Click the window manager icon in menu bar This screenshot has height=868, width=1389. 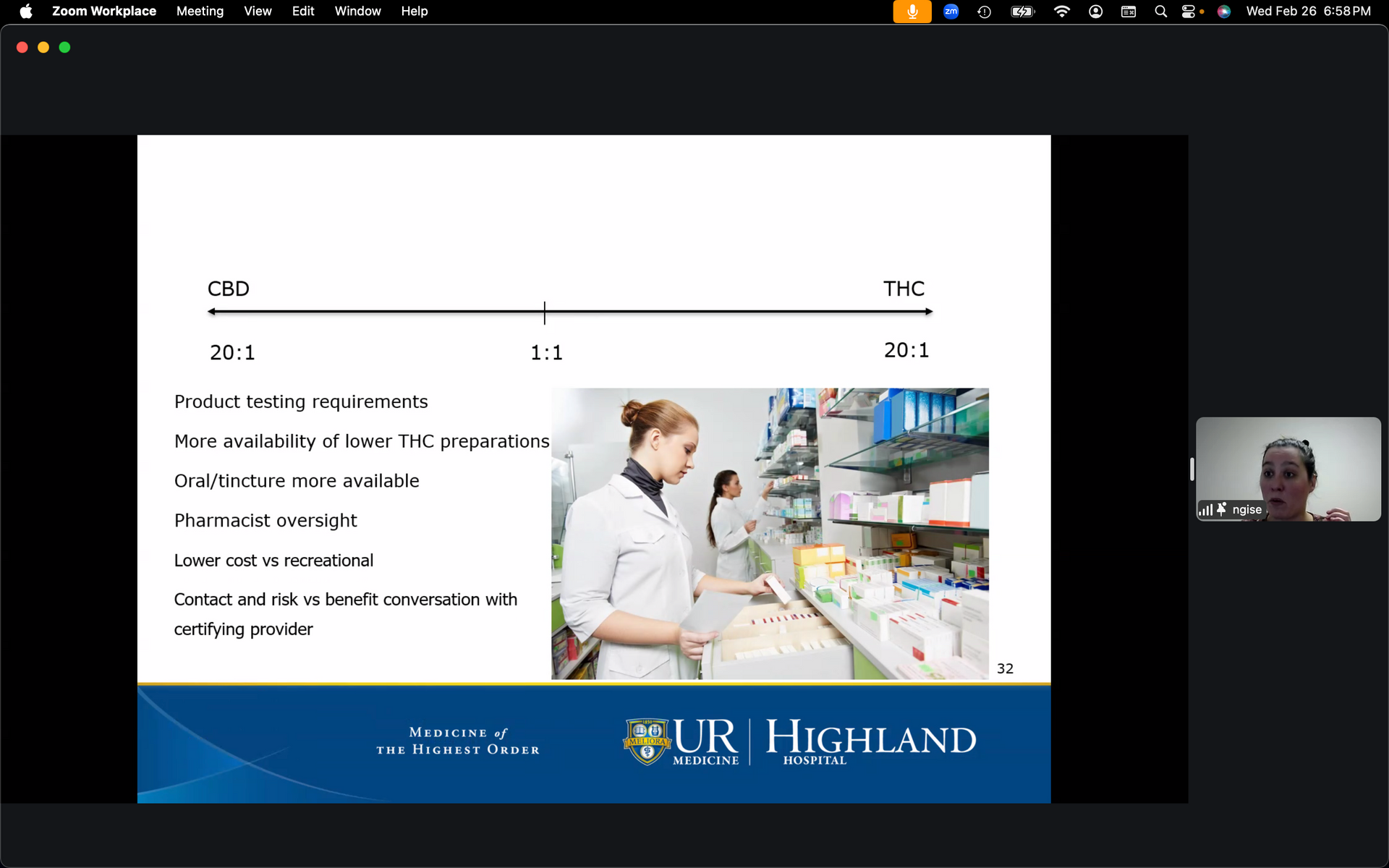pyautogui.click(x=1129, y=12)
